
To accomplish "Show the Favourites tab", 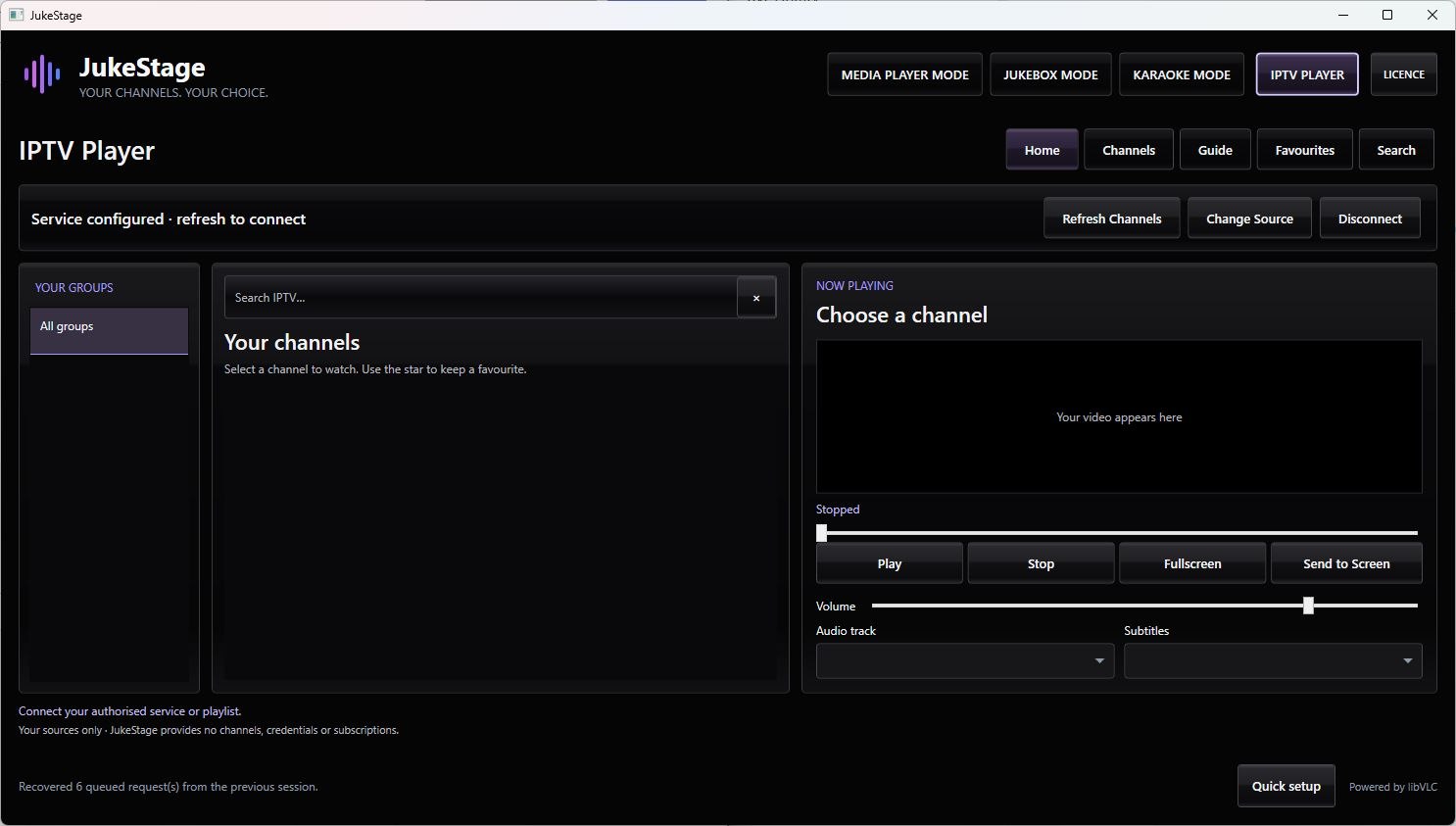I will point(1304,150).
